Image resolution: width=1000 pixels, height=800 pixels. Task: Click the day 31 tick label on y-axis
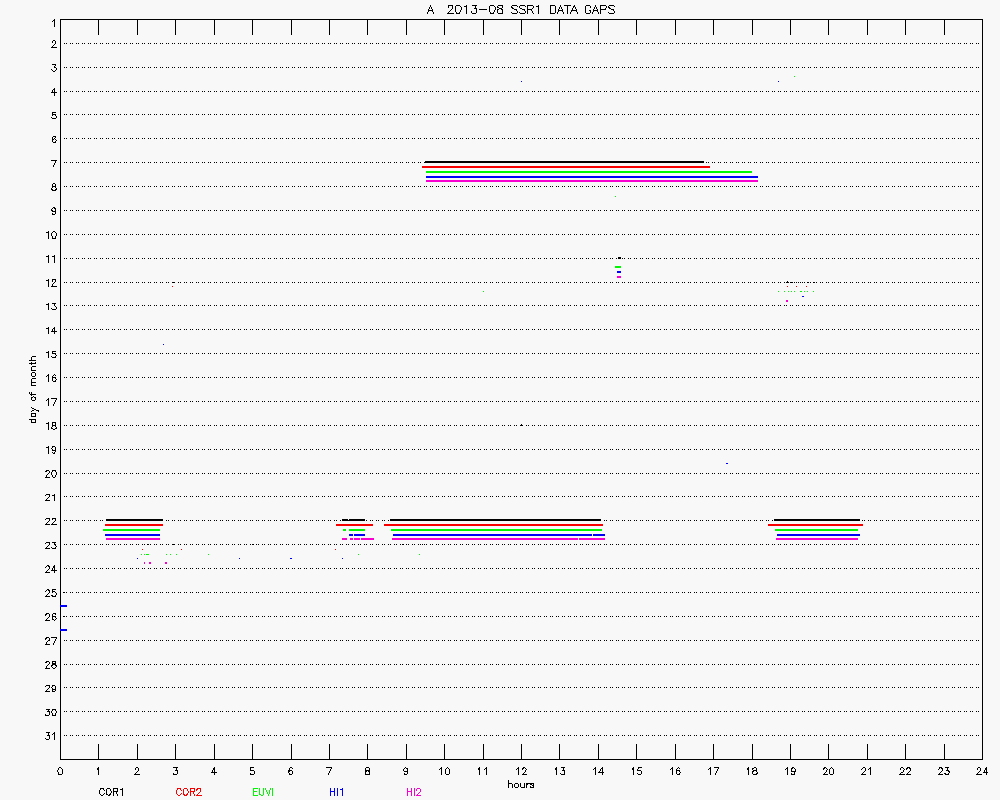click(x=52, y=736)
